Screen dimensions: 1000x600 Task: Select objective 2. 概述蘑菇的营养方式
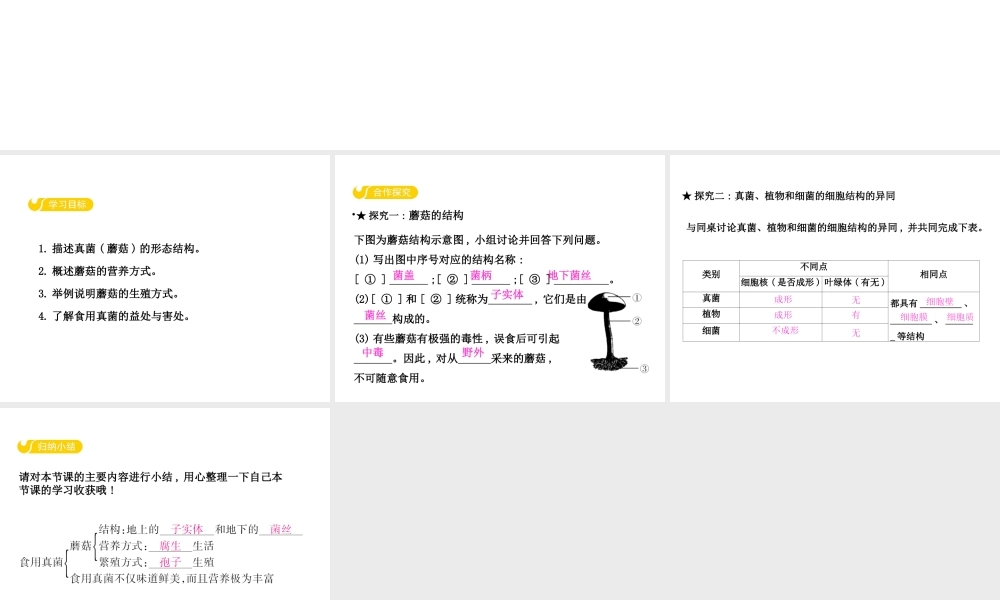[x=98, y=271]
